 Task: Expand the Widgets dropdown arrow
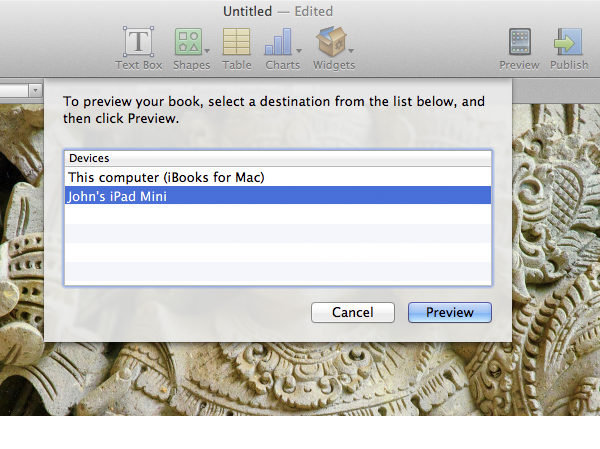(x=351, y=51)
